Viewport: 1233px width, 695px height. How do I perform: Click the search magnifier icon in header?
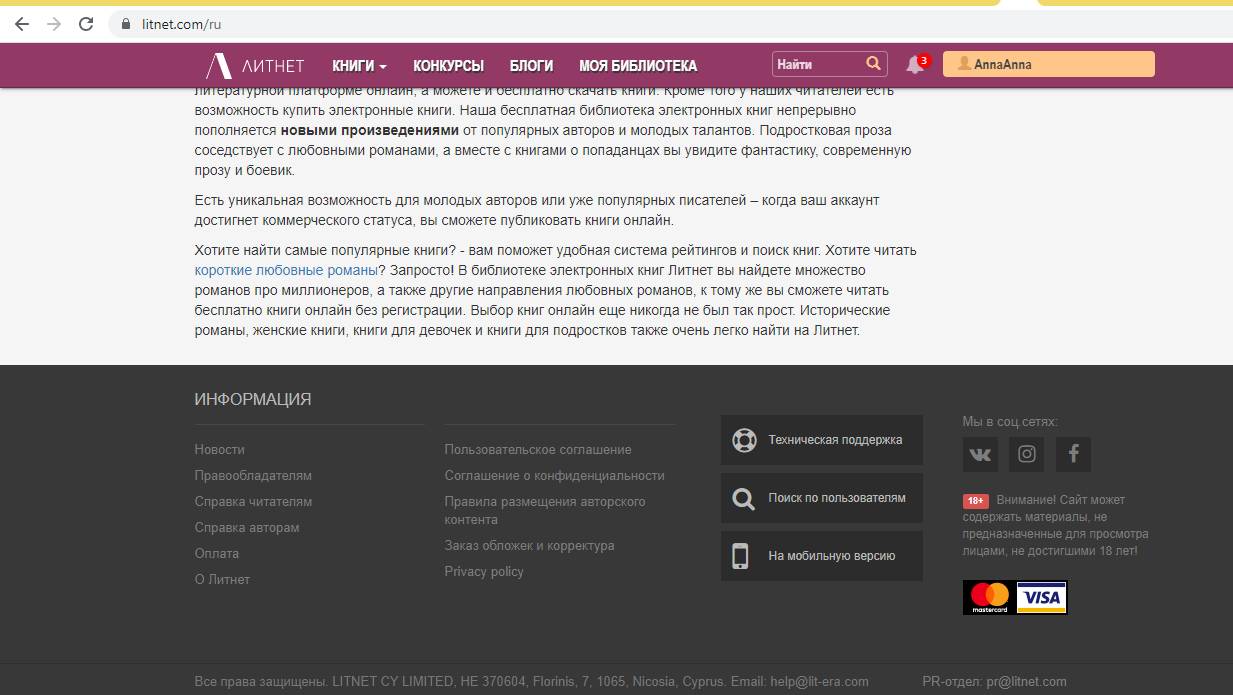[873, 64]
